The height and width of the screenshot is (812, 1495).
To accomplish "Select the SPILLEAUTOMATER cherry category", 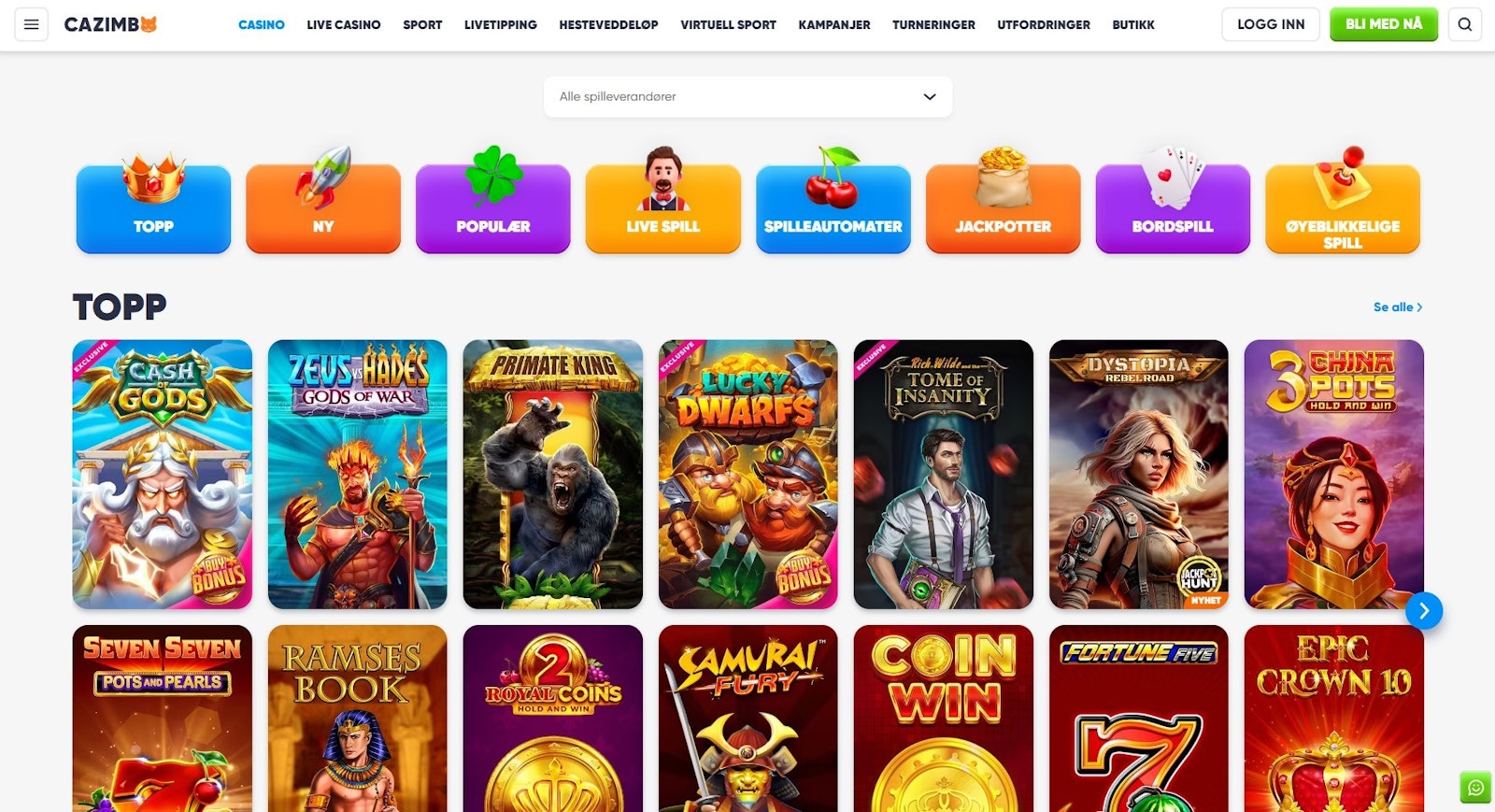I will click(833, 208).
